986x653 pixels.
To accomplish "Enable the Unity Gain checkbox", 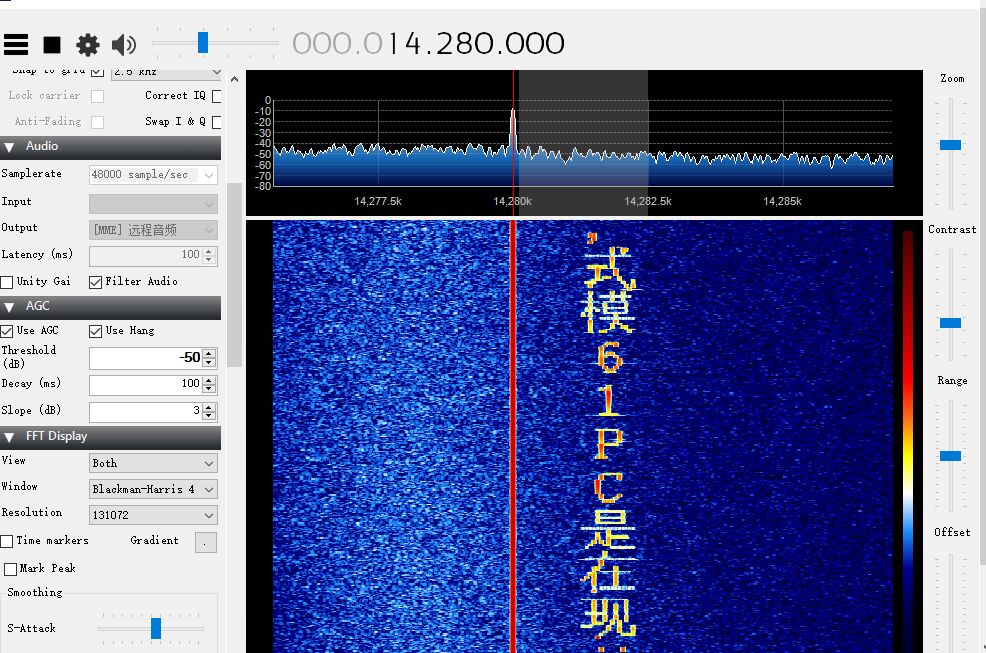I will coord(7,282).
